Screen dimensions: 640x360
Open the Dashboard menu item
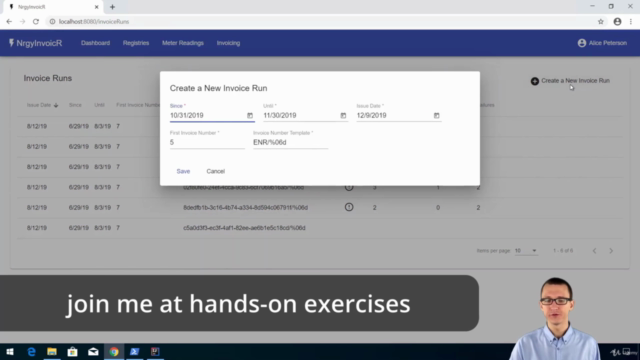[x=95, y=43]
